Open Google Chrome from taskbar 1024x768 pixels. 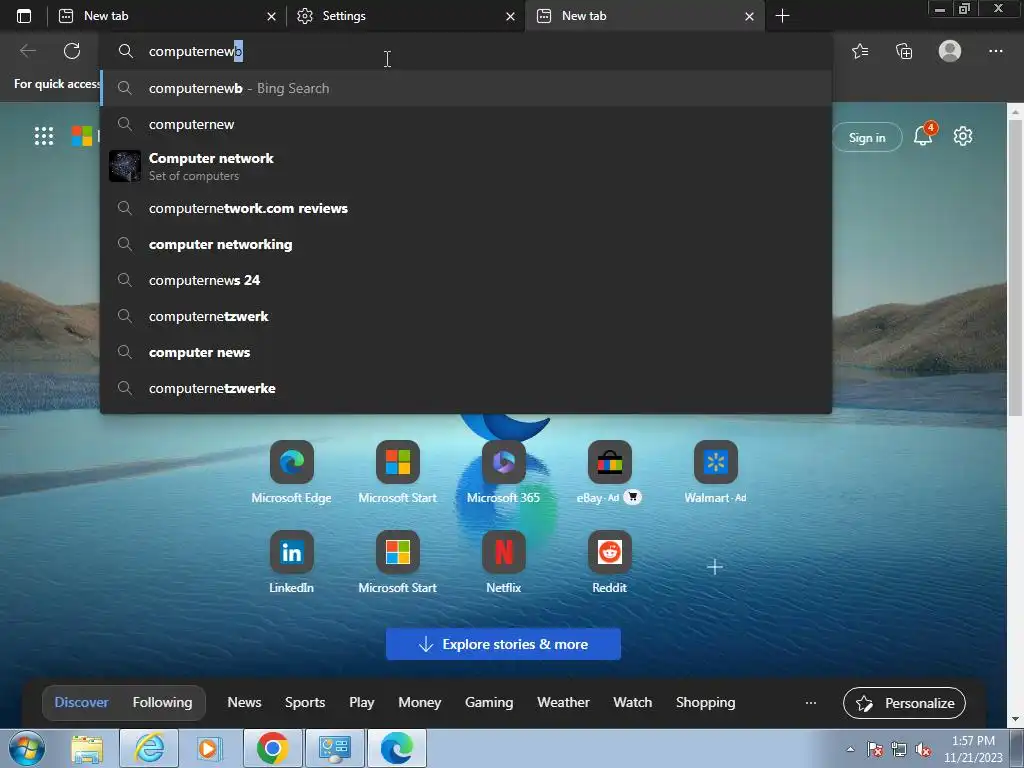(272, 748)
